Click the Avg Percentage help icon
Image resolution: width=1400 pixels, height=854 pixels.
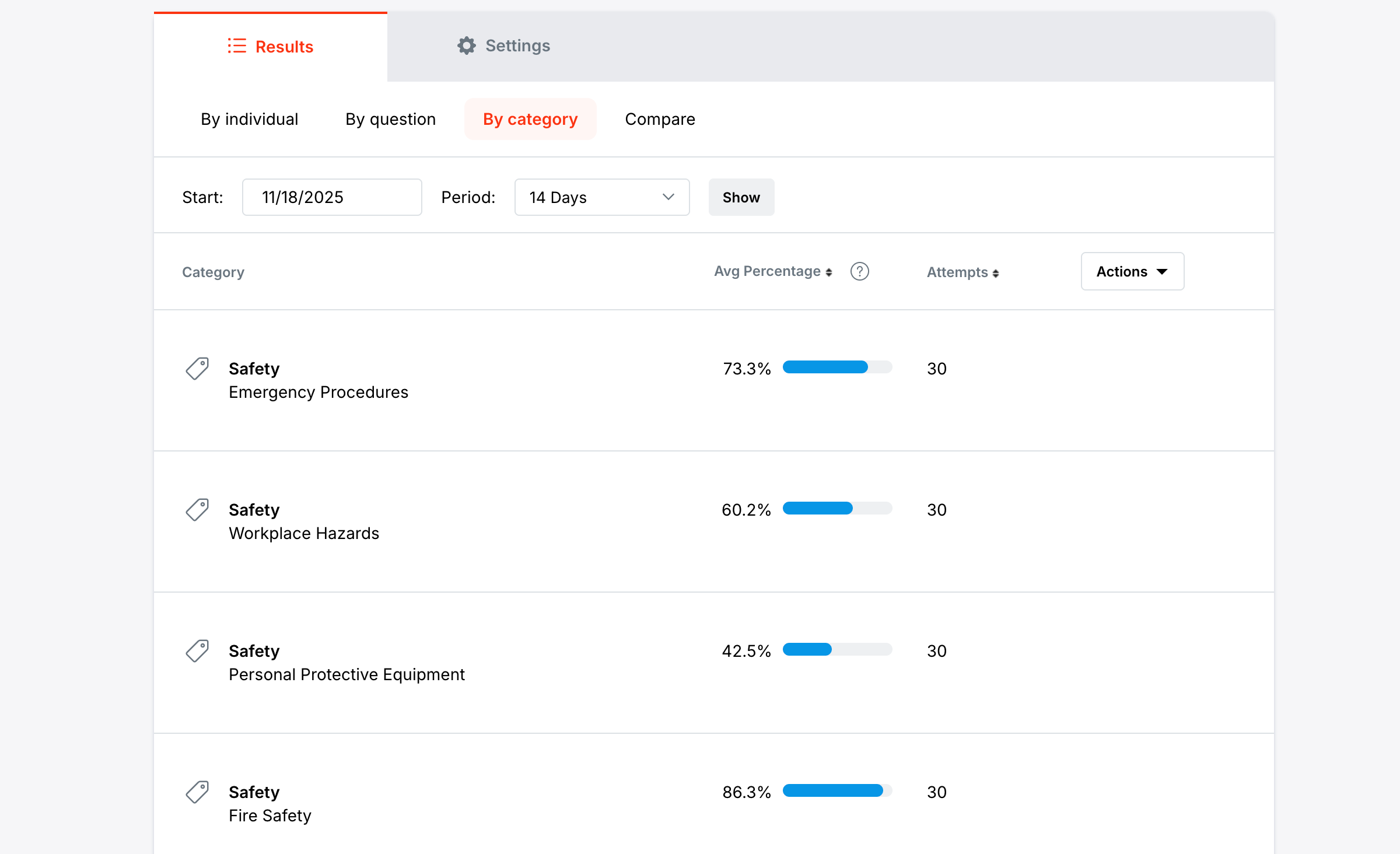click(859, 272)
